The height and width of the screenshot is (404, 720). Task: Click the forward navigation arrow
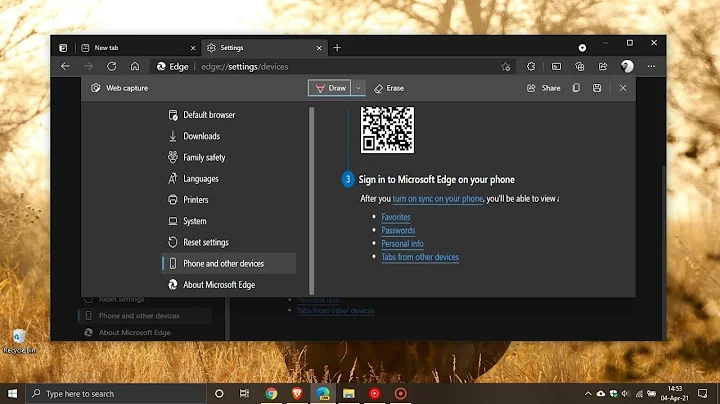(89, 67)
